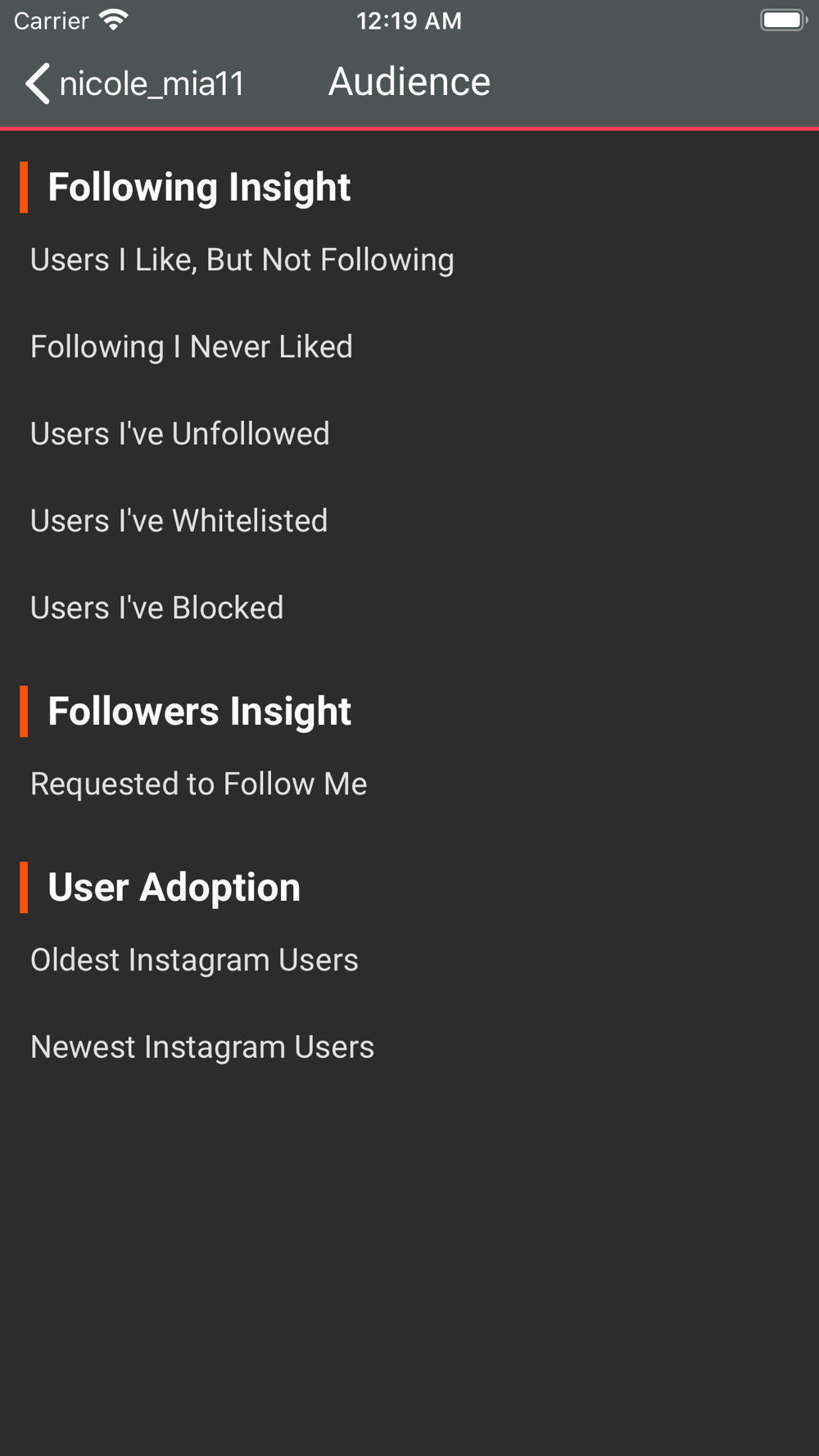Tap the back chevron arrow
This screenshot has height=1456, width=819.
click(x=38, y=84)
